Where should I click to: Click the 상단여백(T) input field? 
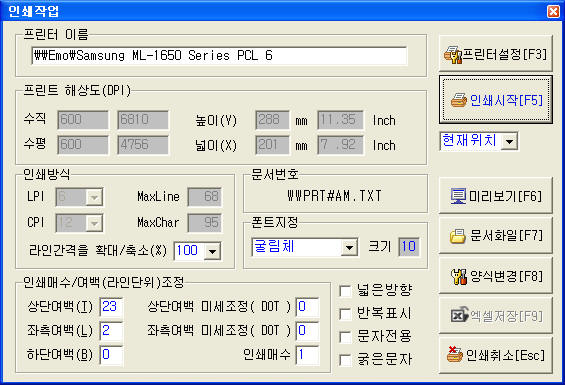click(x=111, y=306)
